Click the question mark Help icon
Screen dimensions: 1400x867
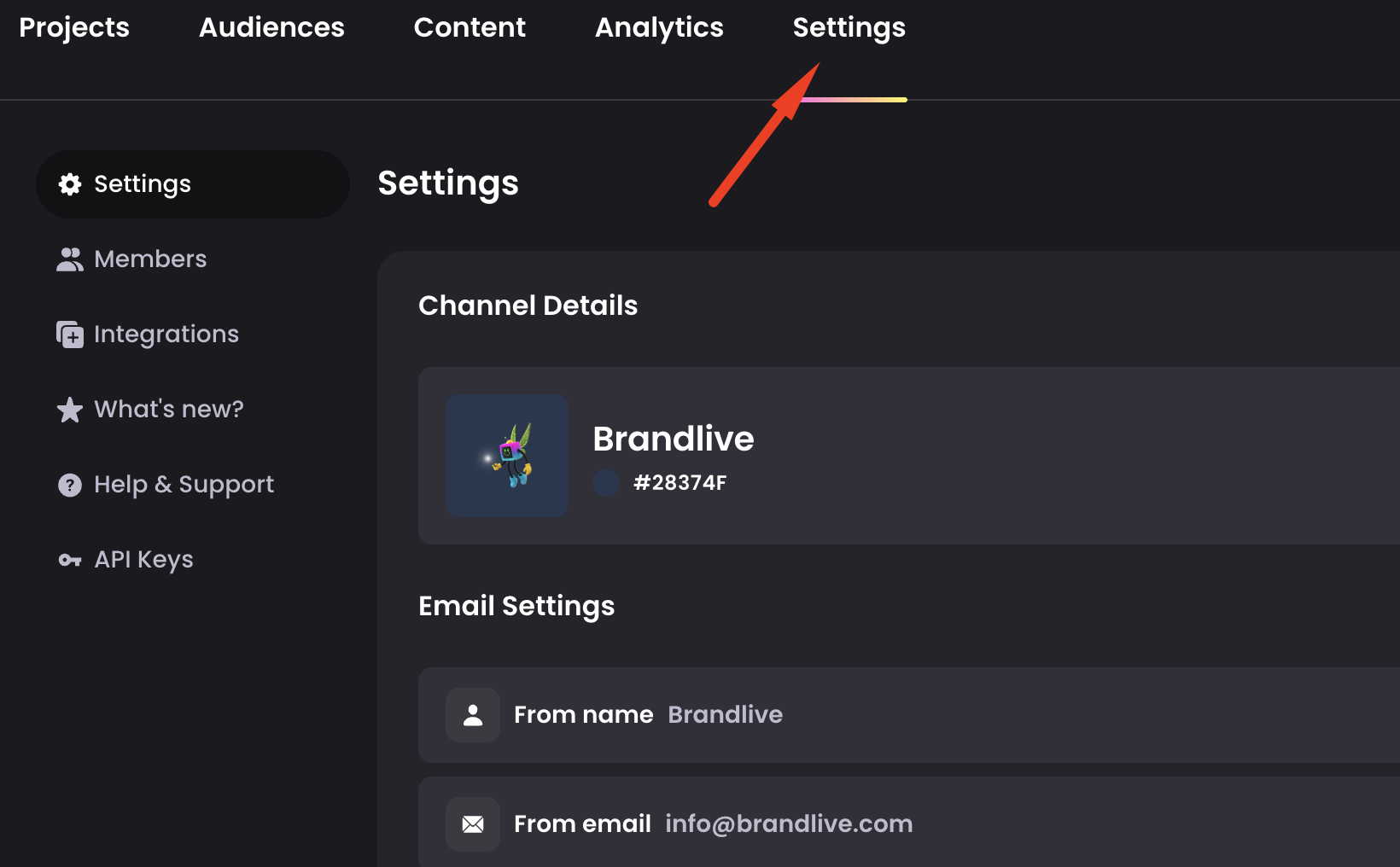(70, 485)
